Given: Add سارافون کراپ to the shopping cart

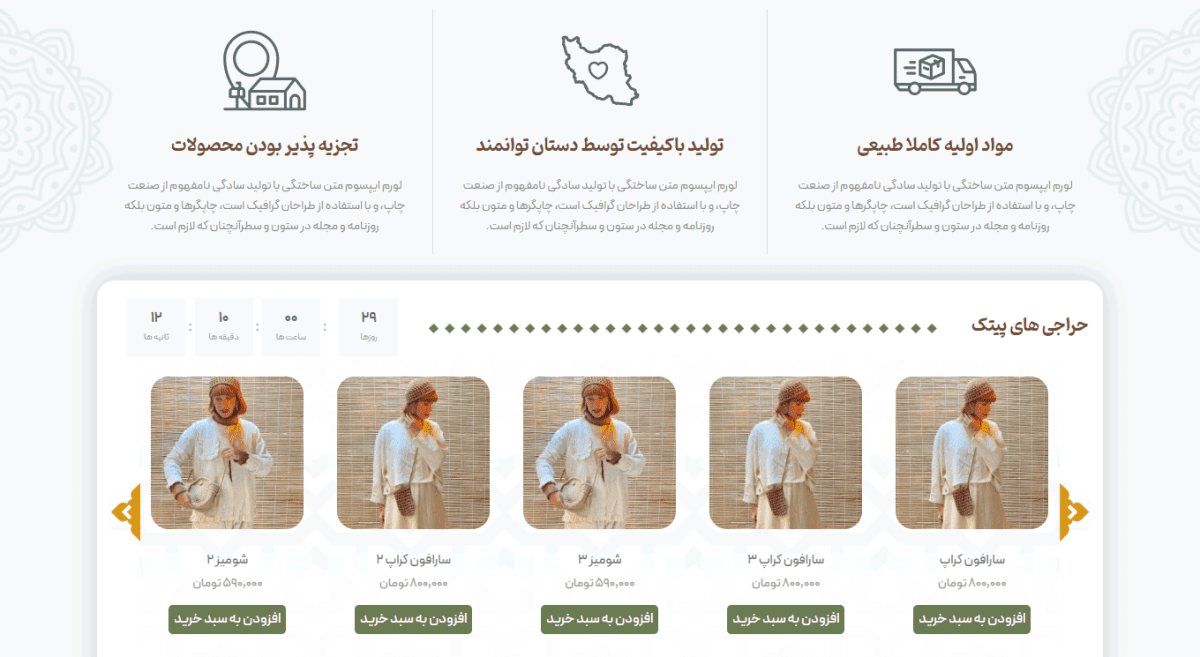Looking at the screenshot, I should click(972, 619).
